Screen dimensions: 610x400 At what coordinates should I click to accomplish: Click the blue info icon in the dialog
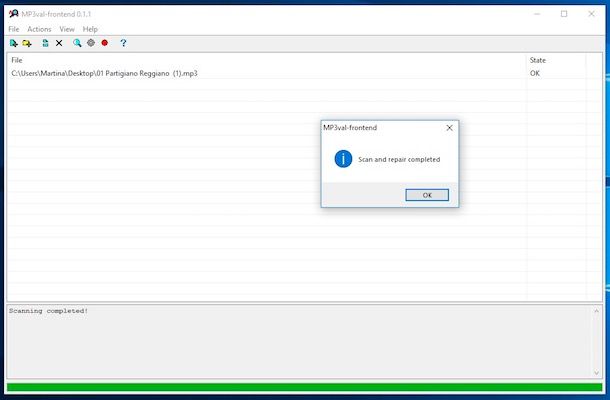coord(343,159)
